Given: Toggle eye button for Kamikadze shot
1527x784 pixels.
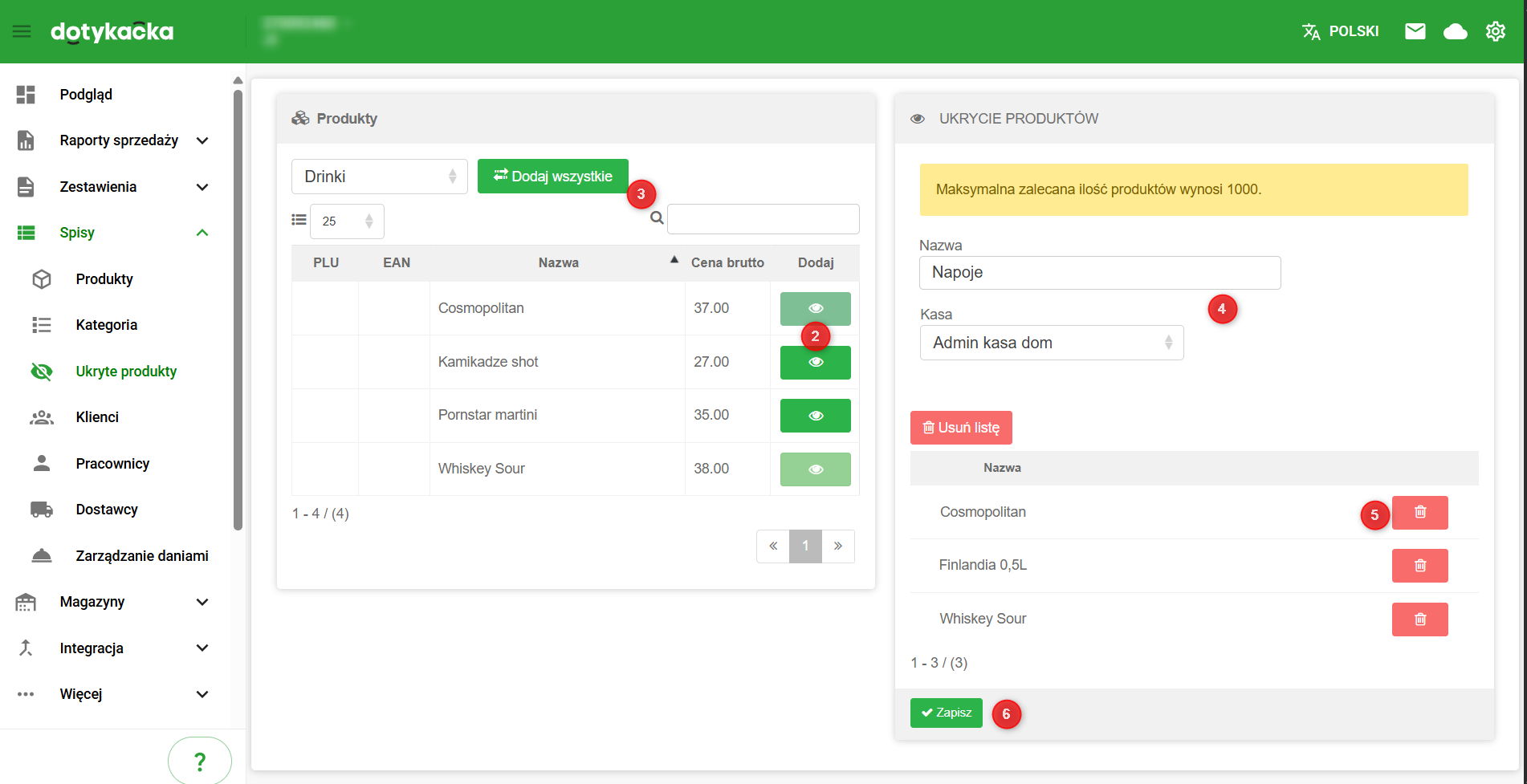Looking at the screenshot, I should [x=815, y=363].
